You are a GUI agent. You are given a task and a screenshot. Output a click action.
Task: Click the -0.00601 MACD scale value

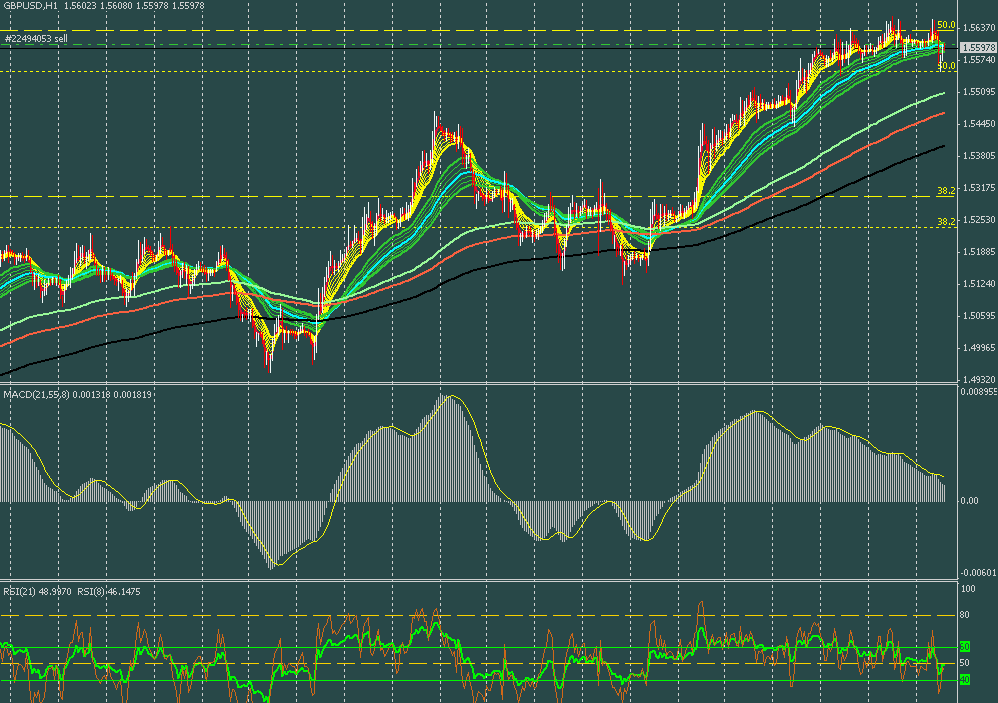978,573
